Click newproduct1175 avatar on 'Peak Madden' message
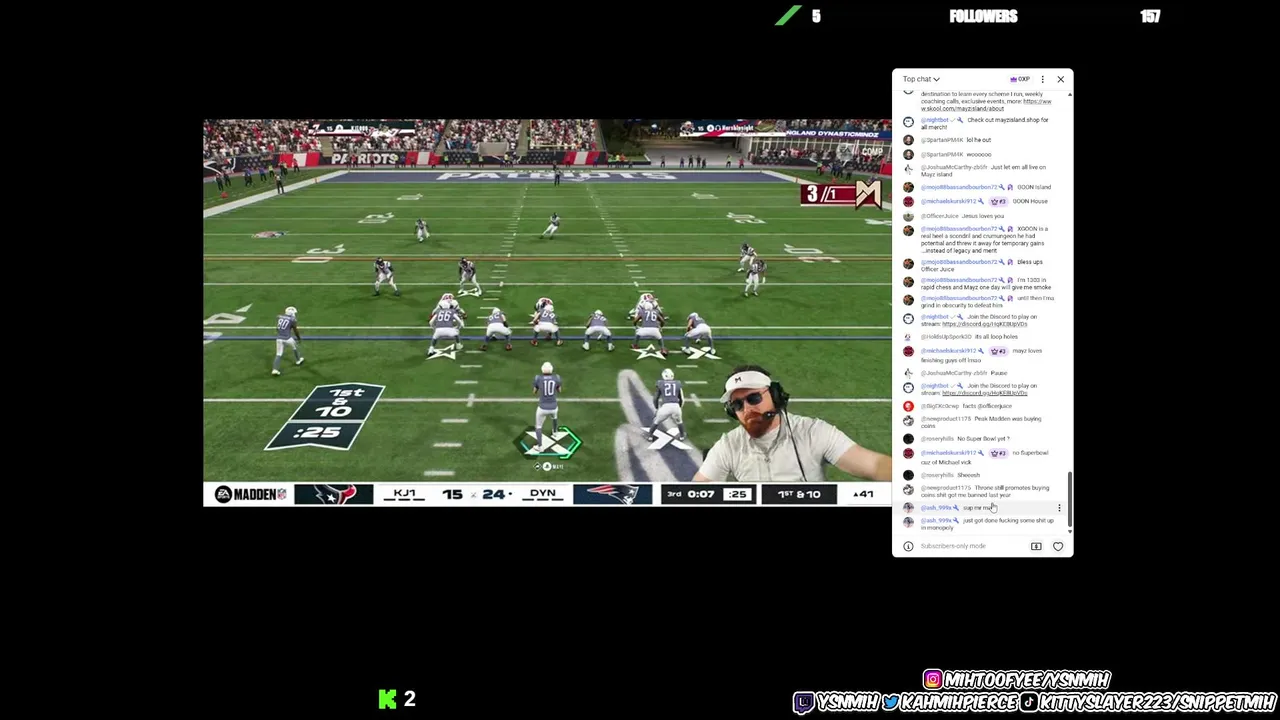 click(x=908, y=421)
